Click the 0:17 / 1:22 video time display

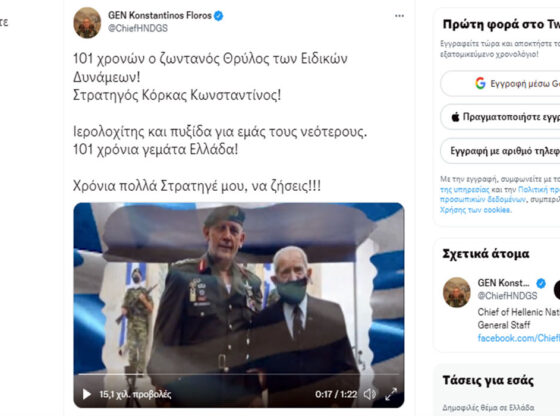336,394
